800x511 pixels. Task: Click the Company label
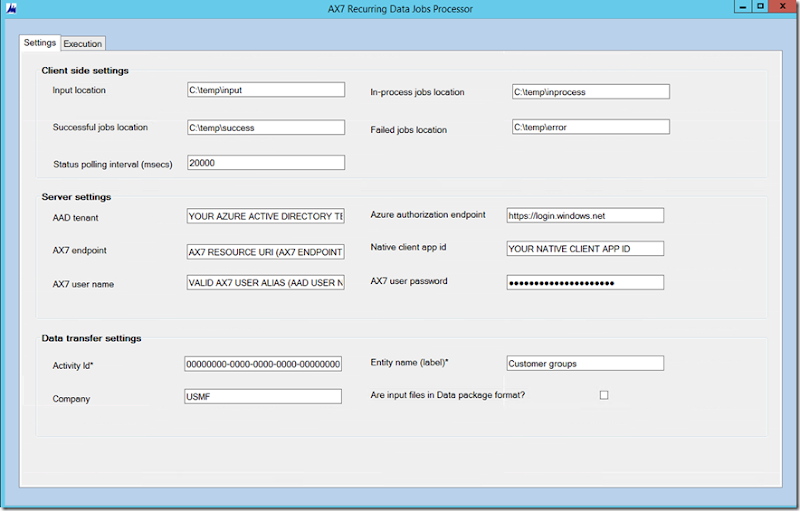click(x=71, y=399)
